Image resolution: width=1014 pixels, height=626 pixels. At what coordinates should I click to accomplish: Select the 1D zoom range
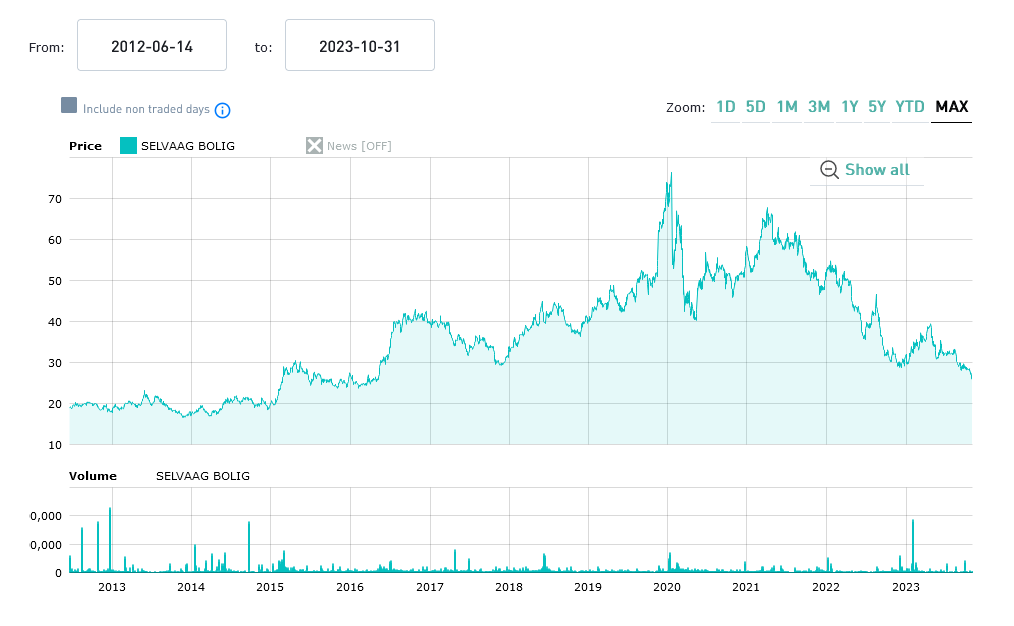(x=726, y=107)
